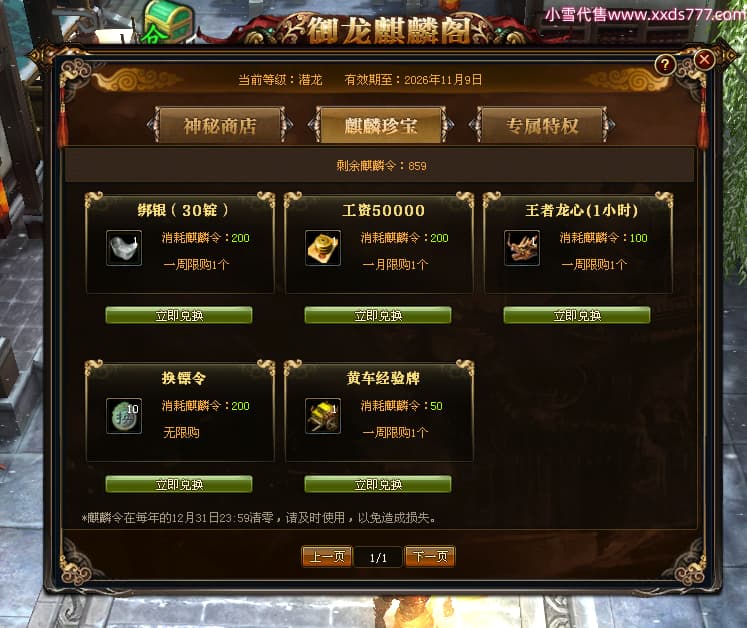The height and width of the screenshot is (628, 747).
Task: Click 立即兑换 below 换镖令
Action: [179, 484]
